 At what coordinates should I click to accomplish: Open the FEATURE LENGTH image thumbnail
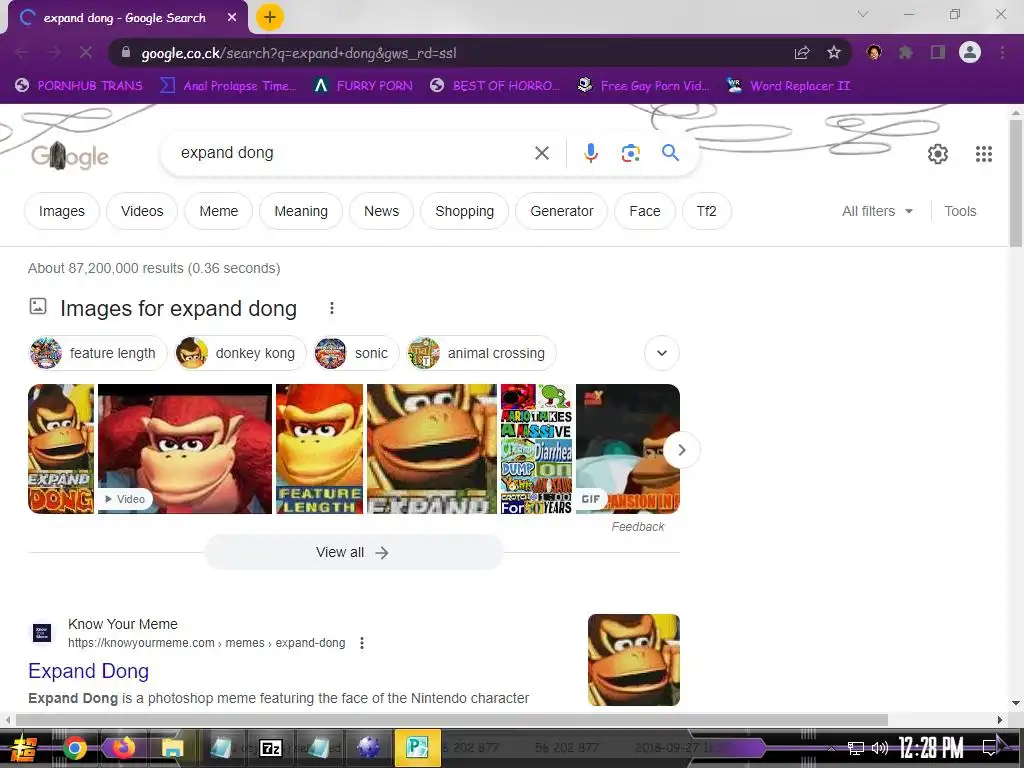coord(319,449)
